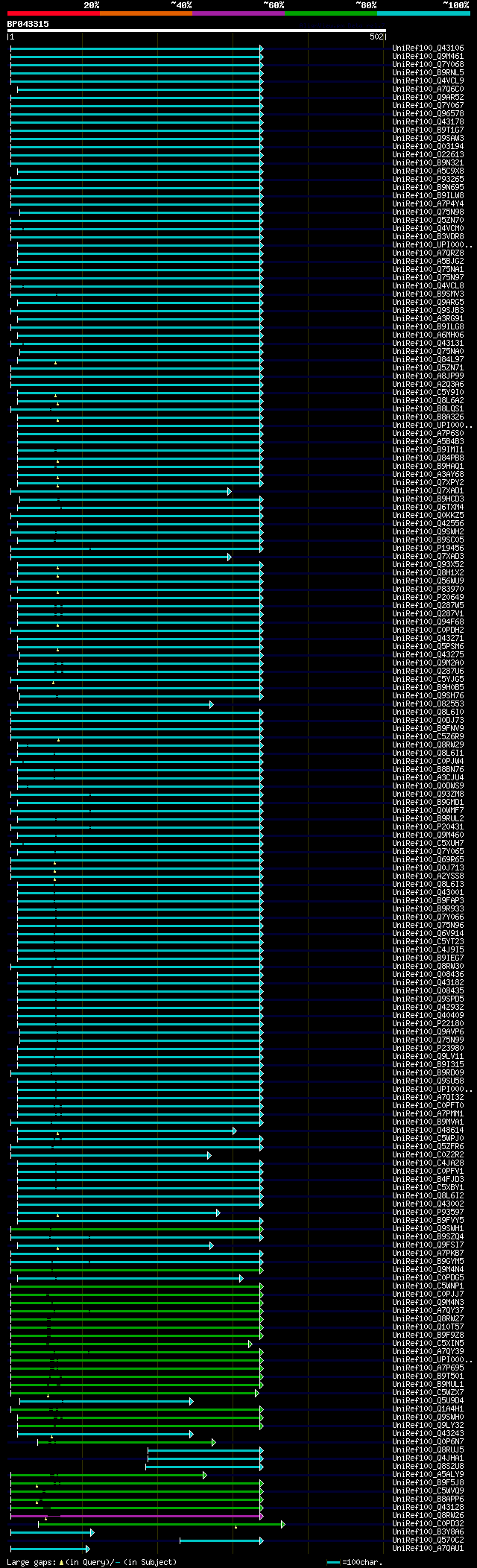Select the query name BP043315
Image resolution: width=477 pixels, height=1568 pixels.
[x=28, y=24]
